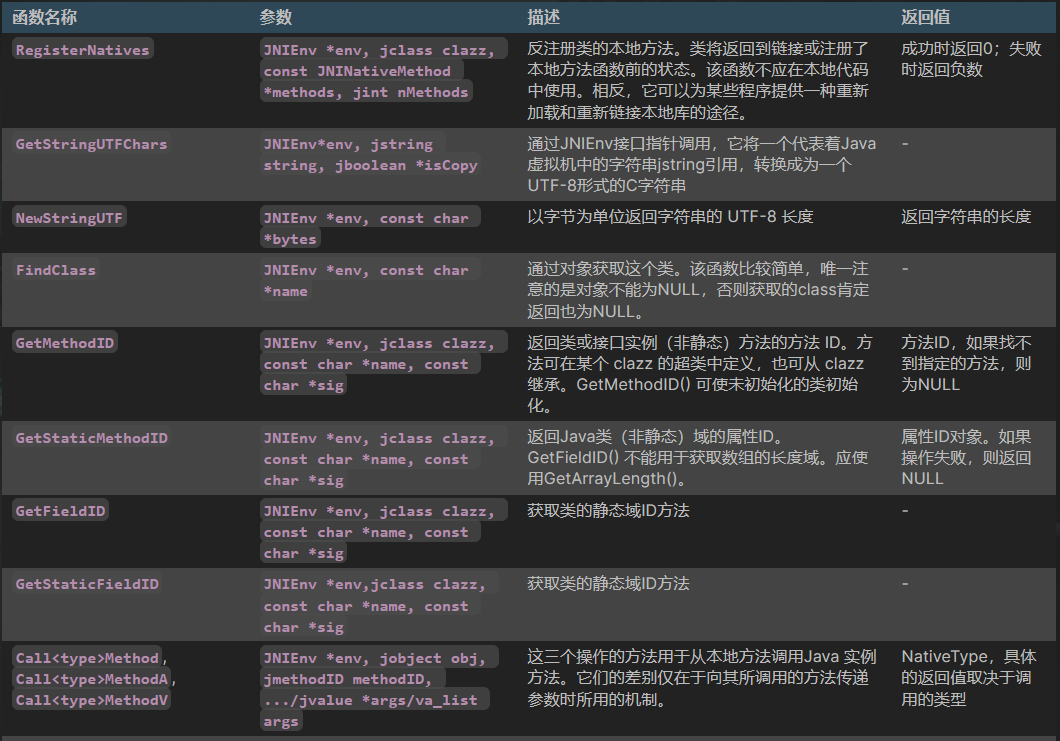Click the GetMethodID description starting 返回类或接口实例
This screenshot has height=741, width=1060.
point(700,374)
